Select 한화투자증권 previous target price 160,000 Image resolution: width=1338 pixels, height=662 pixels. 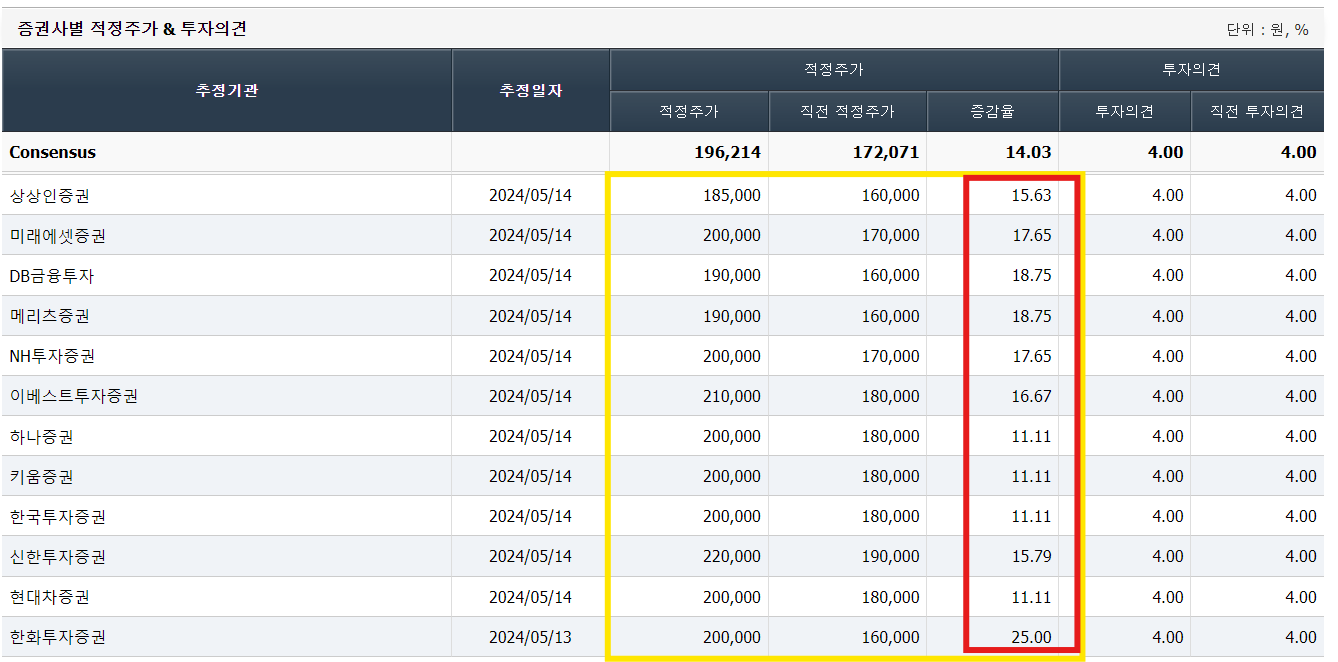[x=890, y=637]
